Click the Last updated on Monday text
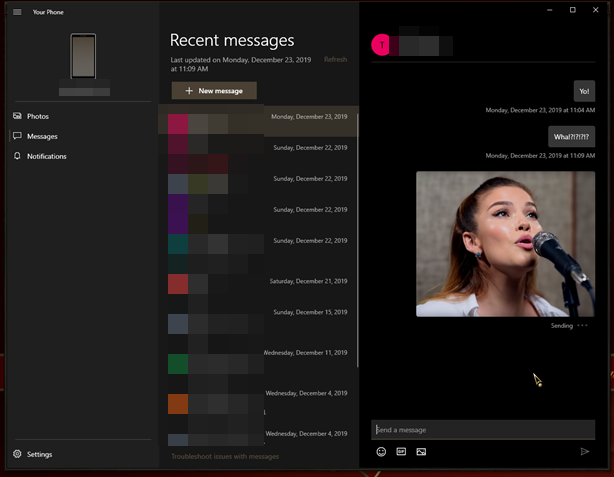 coord(241,64)
